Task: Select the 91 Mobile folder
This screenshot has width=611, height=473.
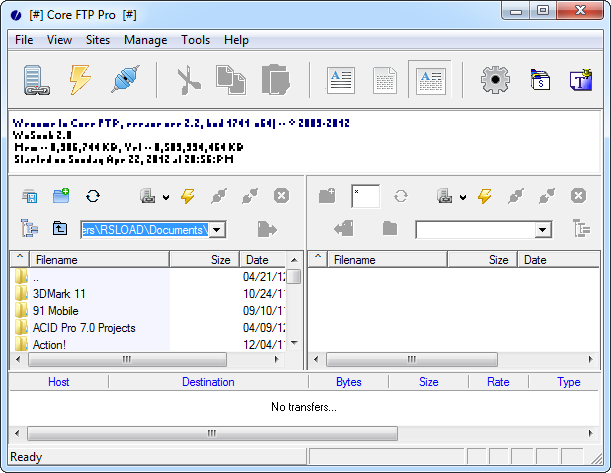Action: 55,311
